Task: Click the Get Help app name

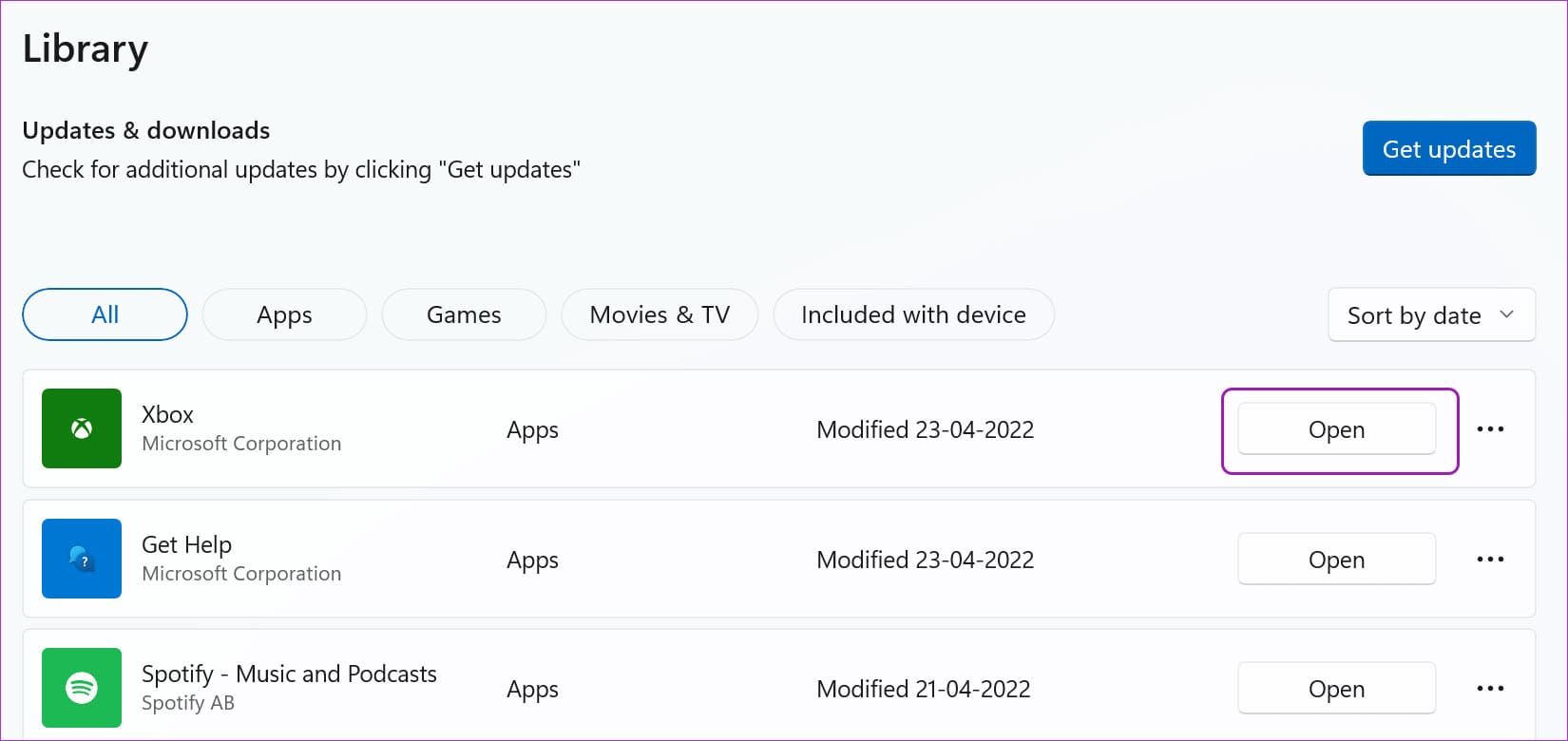Action: click(x=186, y=544)
